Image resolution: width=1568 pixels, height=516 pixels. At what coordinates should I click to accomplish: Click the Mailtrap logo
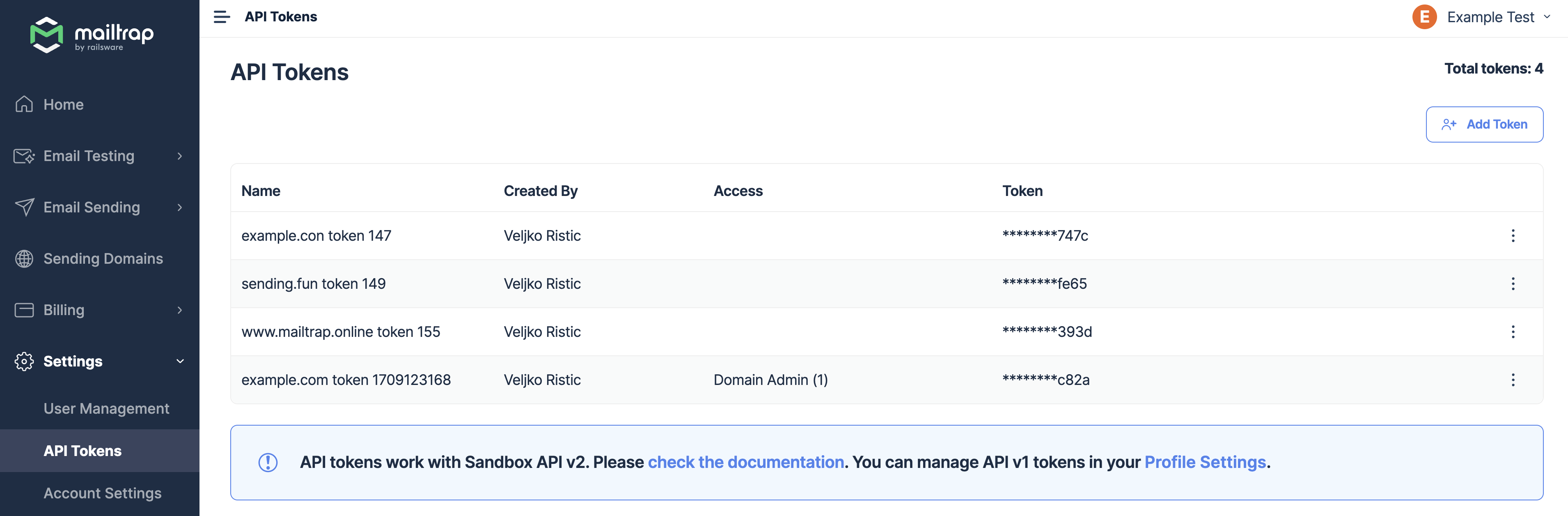click(x=91, y=35)
